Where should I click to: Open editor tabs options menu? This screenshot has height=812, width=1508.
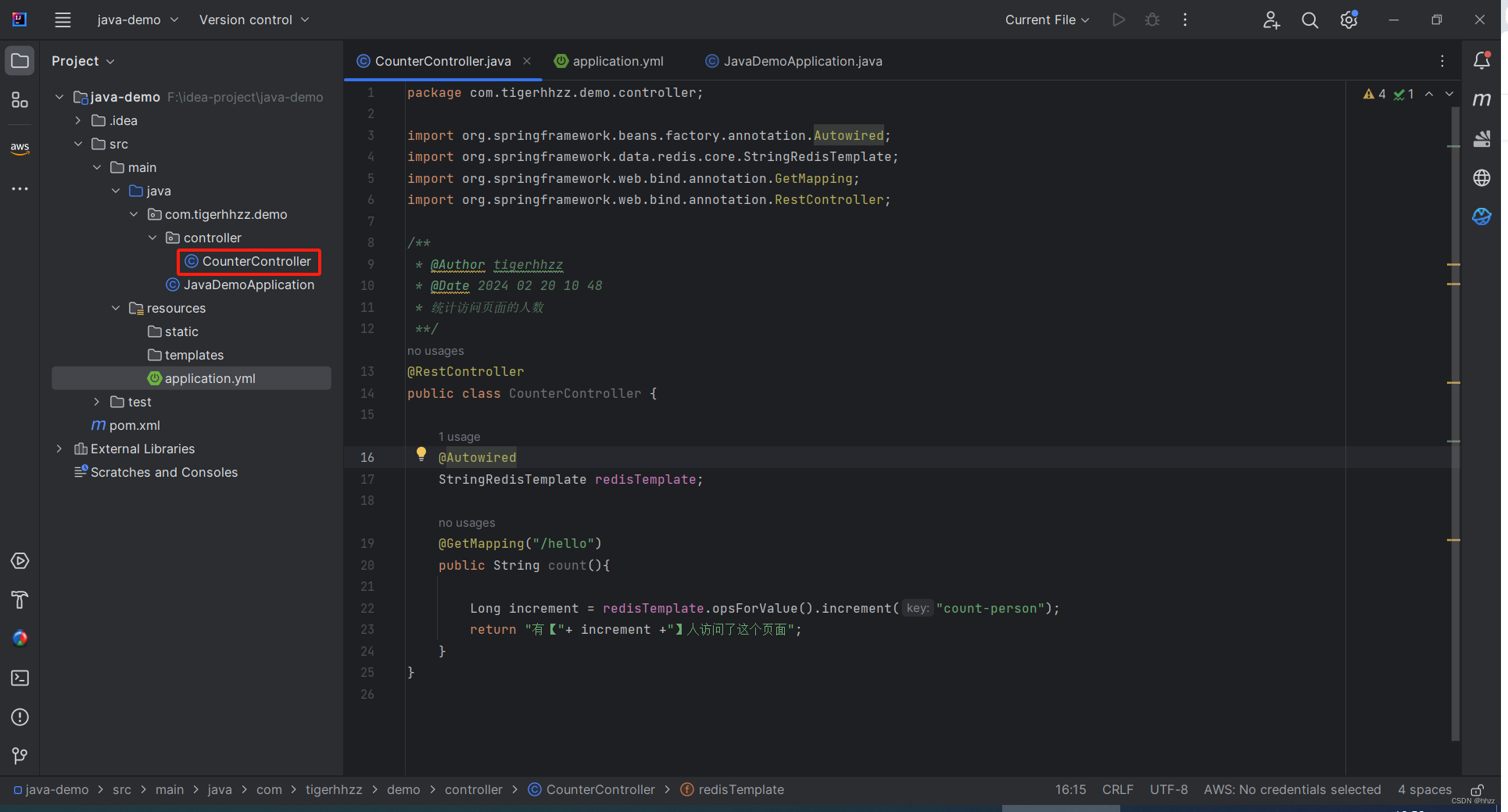point(1442,61)
